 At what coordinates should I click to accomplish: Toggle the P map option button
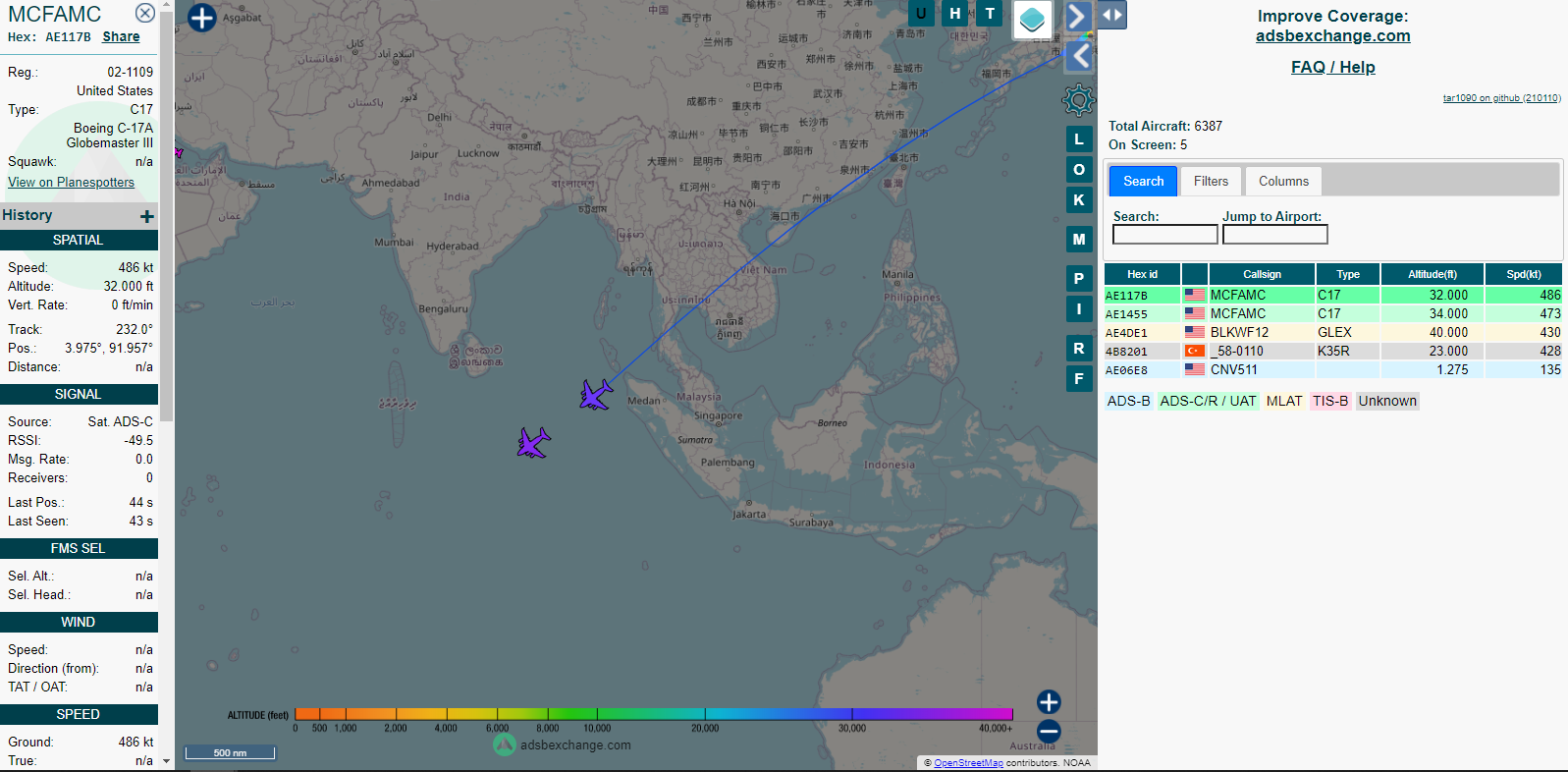click(x=1079, y=279)
